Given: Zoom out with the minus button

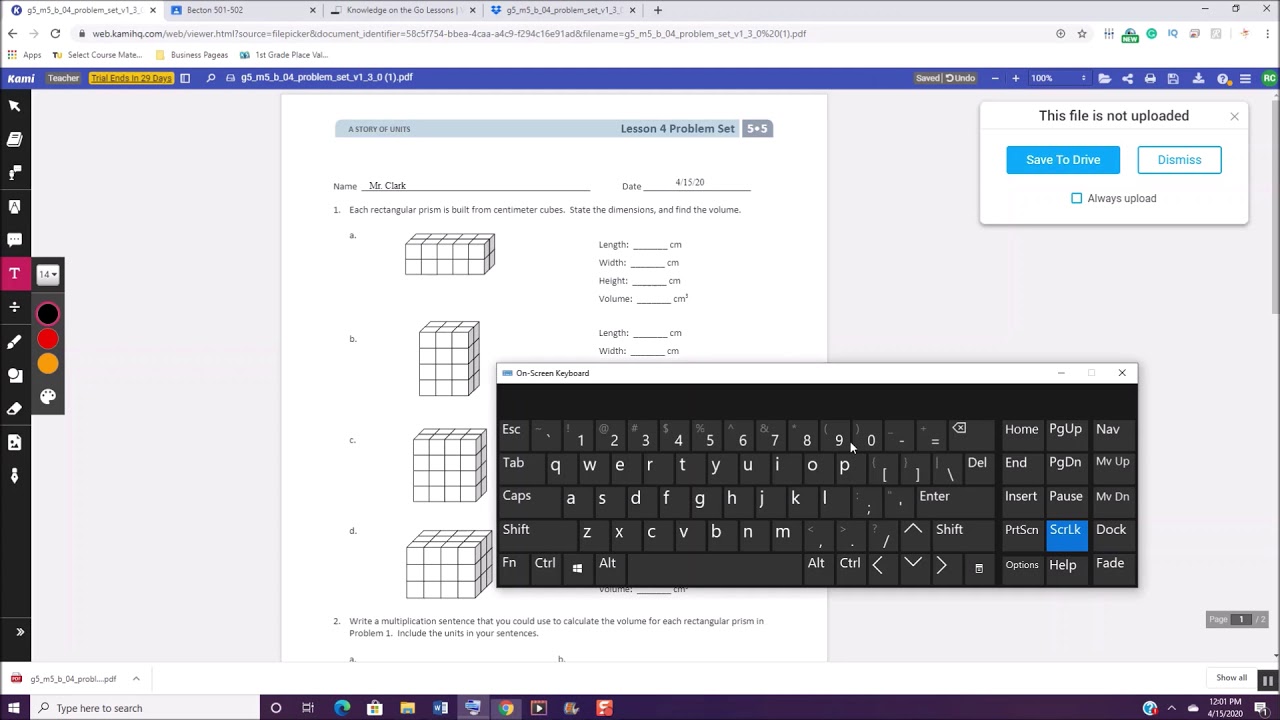Looking at the screenshot, I should 995,78.
